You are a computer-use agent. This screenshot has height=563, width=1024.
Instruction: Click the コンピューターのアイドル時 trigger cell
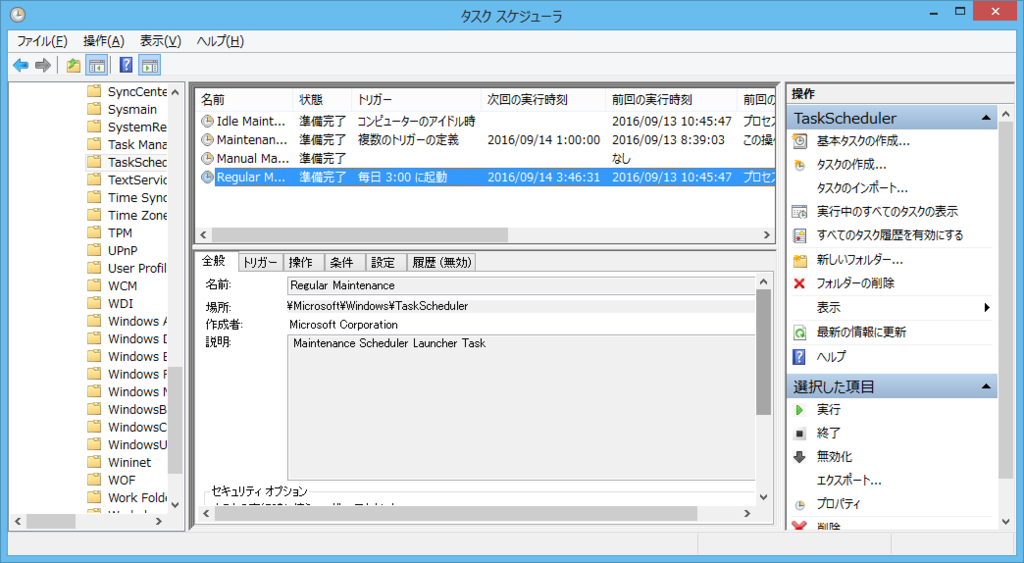tap(416, 121)
